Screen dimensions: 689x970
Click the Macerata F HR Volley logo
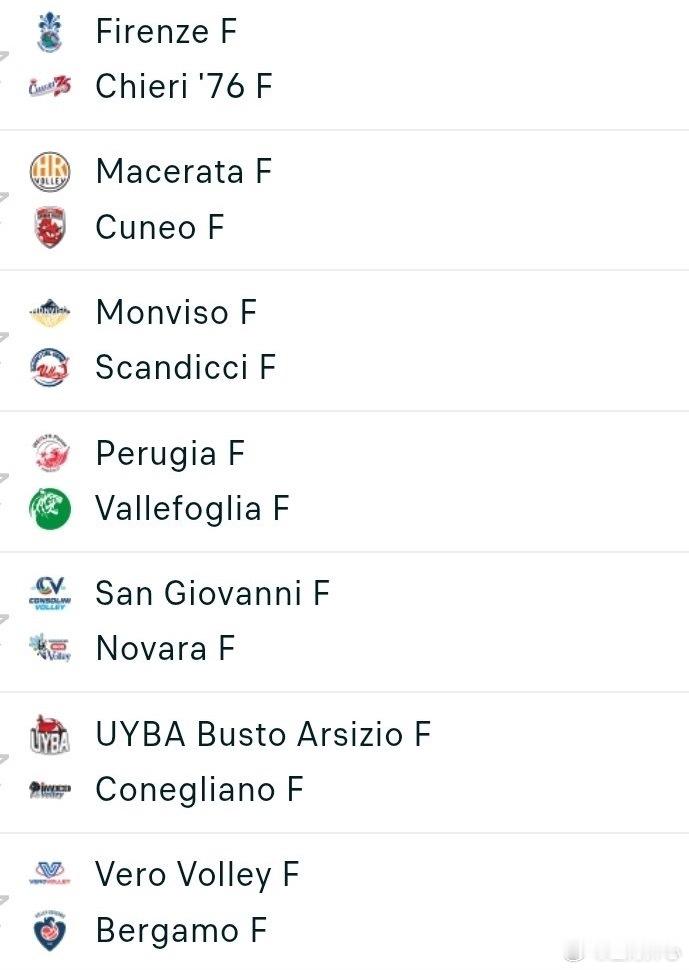49,172
